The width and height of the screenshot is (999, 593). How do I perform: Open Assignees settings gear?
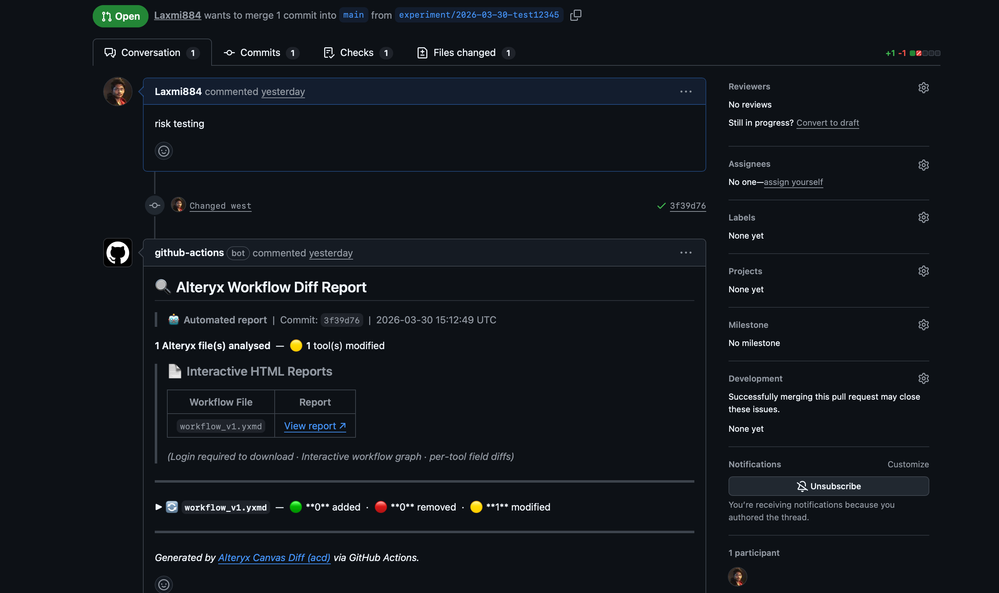tap(923, 166)
